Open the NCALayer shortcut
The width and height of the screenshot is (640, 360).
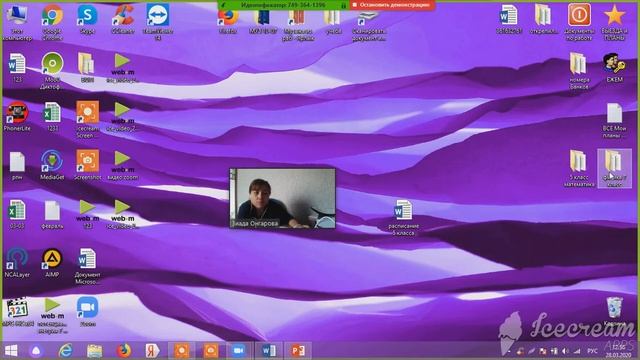[17, 263]
